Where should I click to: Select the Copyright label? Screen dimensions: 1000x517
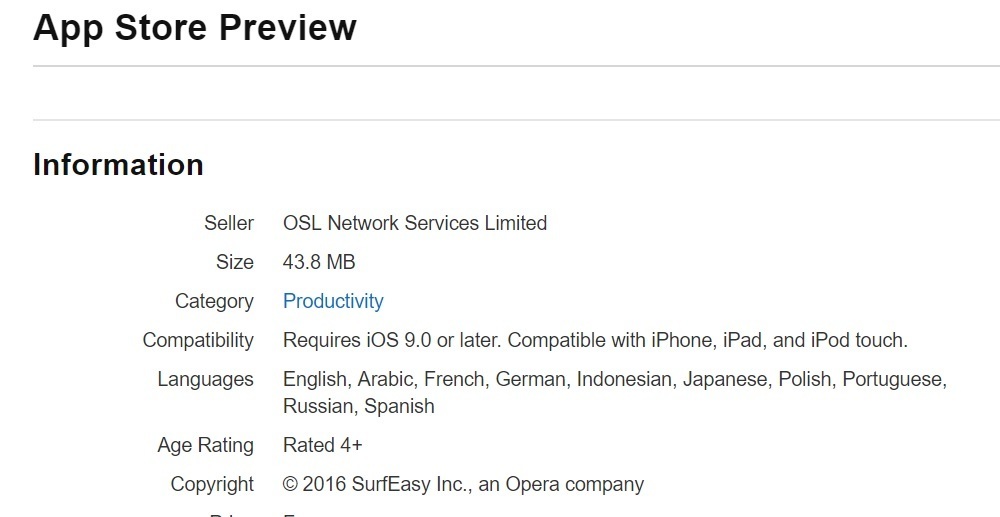click(x=212, y=484)
